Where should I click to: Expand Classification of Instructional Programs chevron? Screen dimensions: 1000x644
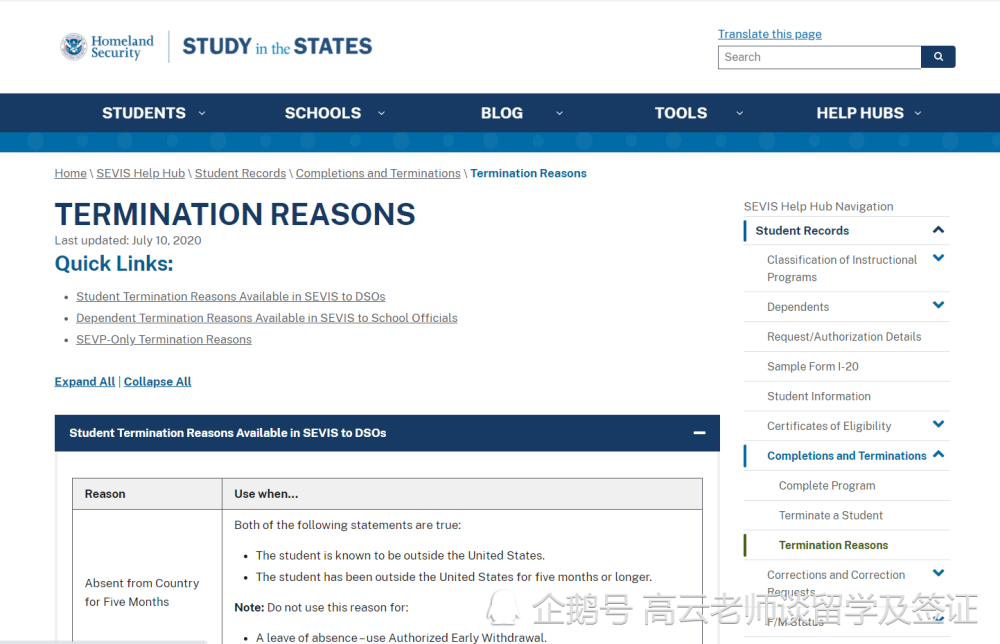click(938, 258)
